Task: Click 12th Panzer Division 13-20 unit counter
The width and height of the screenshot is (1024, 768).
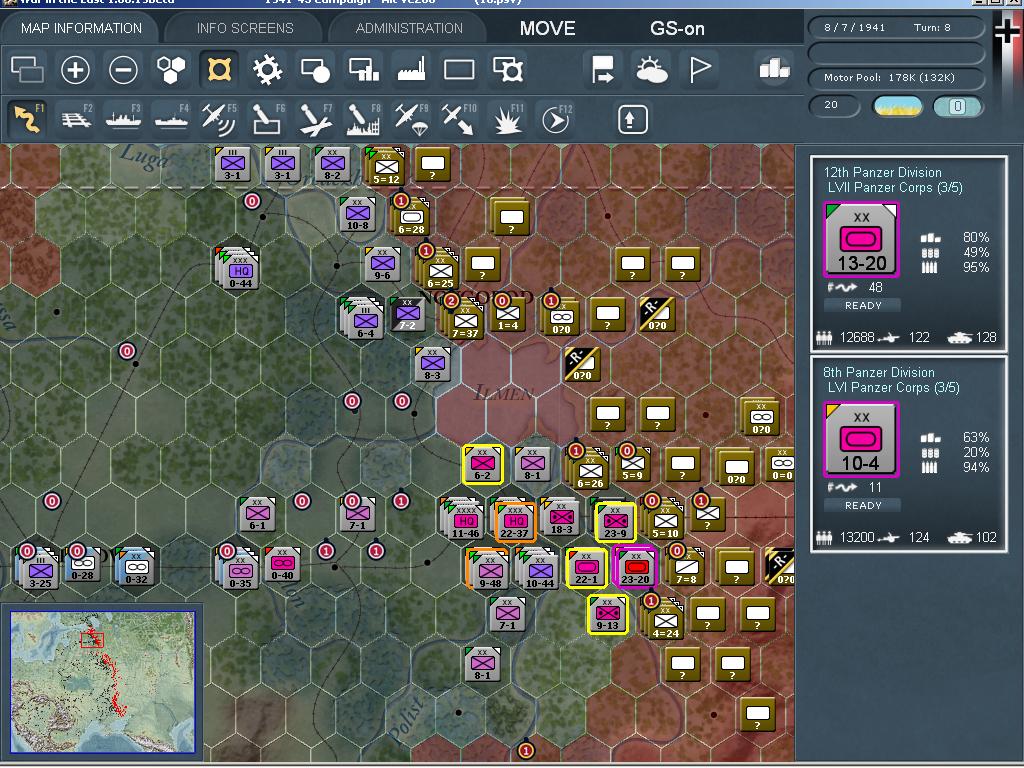Action: [x=861, y=240]
